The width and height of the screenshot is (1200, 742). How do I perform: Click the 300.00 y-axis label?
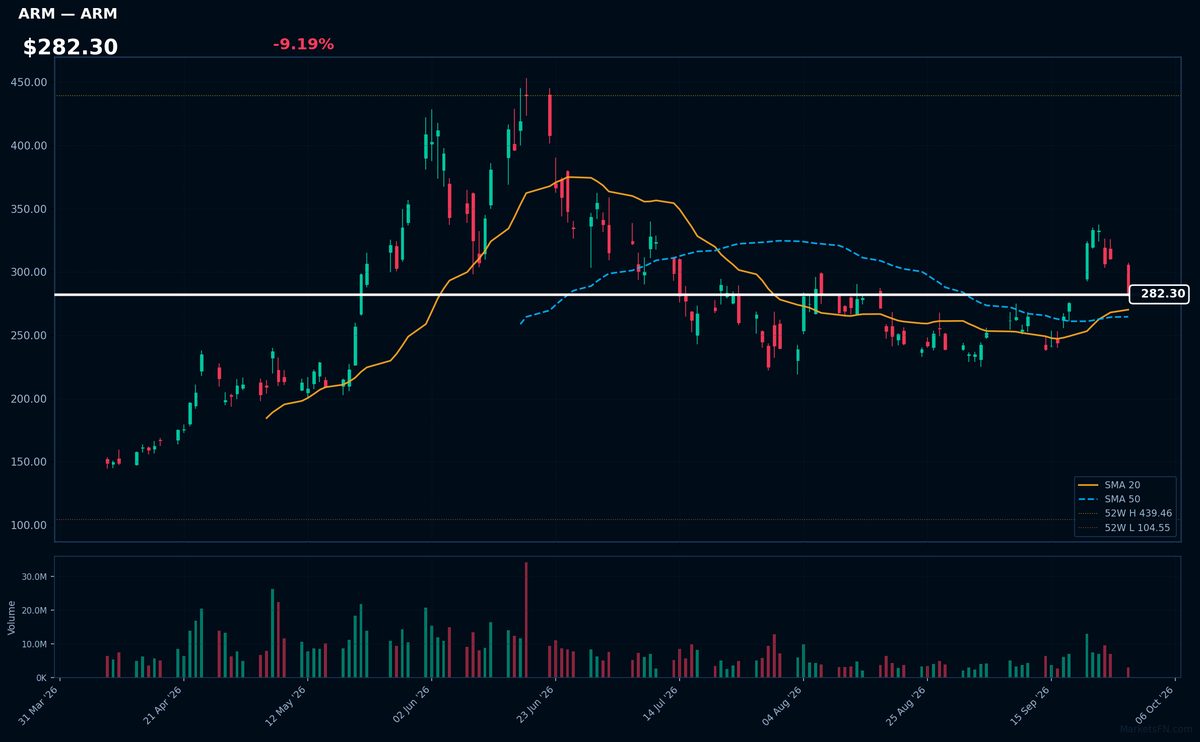point(29,272)
